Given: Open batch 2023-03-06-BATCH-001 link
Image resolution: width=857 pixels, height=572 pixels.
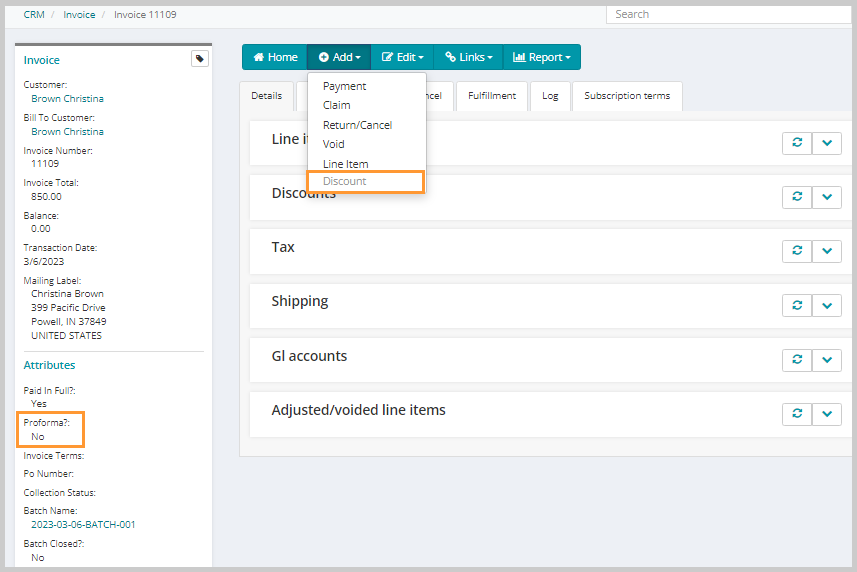Looking at the screenshot, I should coord(83,524).
